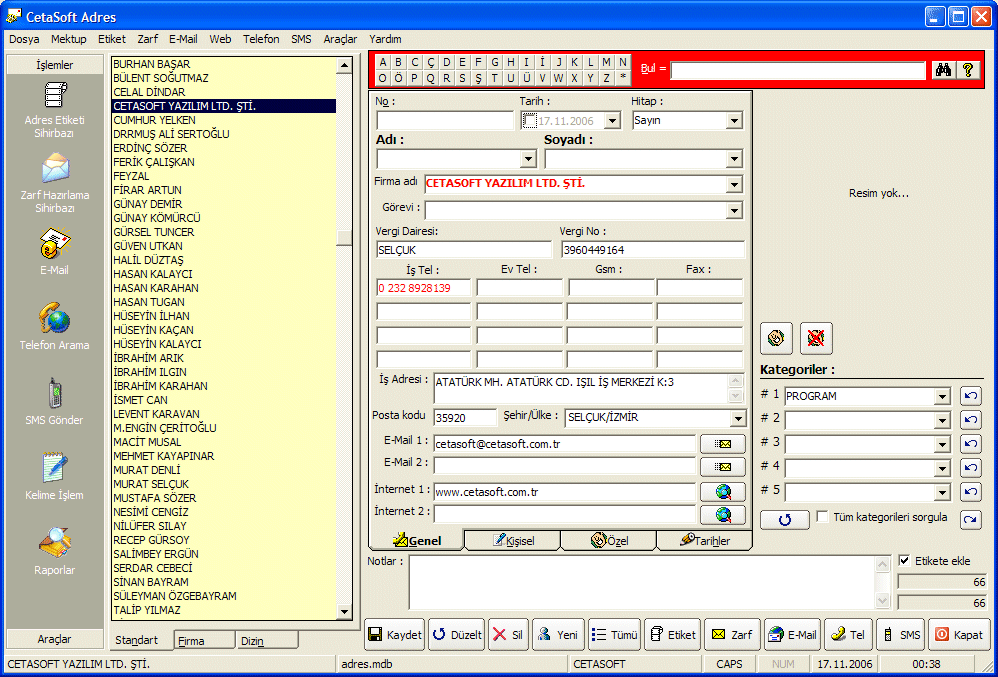Delete record with Sil button

pos(509,634)
